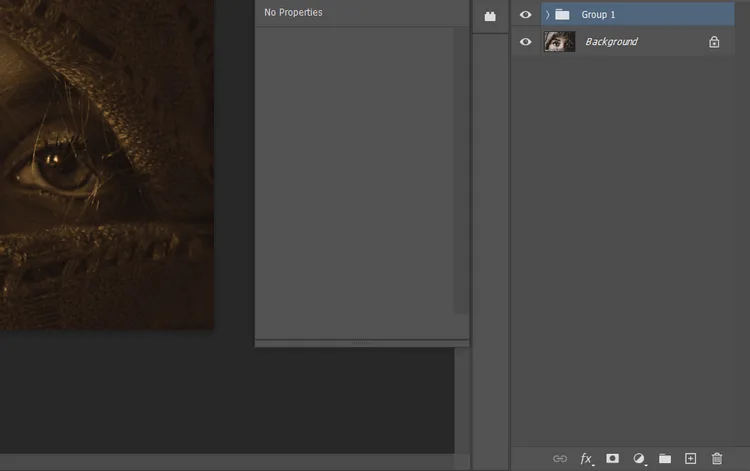Create a new group with folder icon

[x=665, y=458]
